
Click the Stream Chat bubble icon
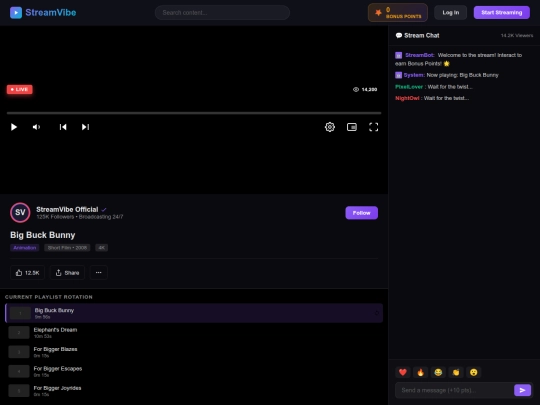click(399, 35)
